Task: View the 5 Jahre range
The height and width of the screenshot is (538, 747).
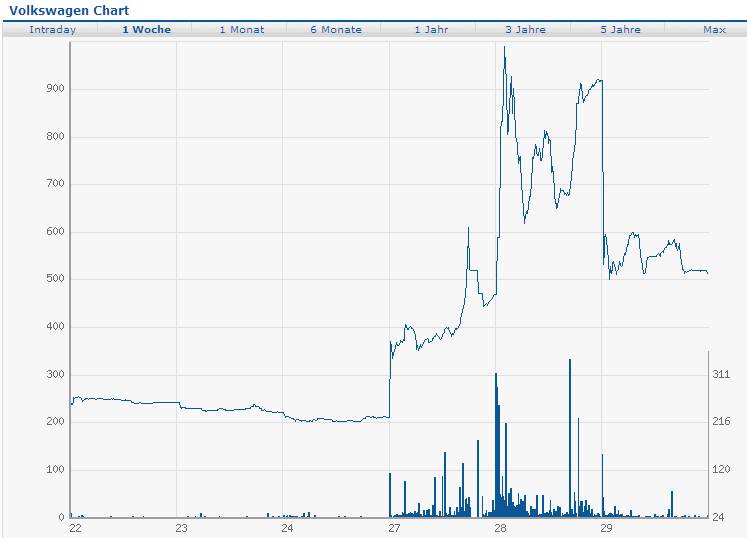Action: (620, 30)
